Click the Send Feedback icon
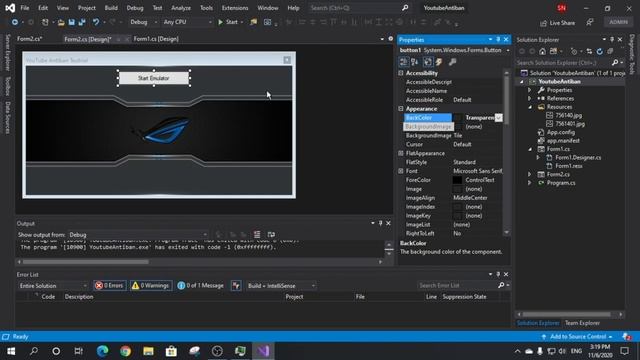640x360 pixels. click(589, 23)
